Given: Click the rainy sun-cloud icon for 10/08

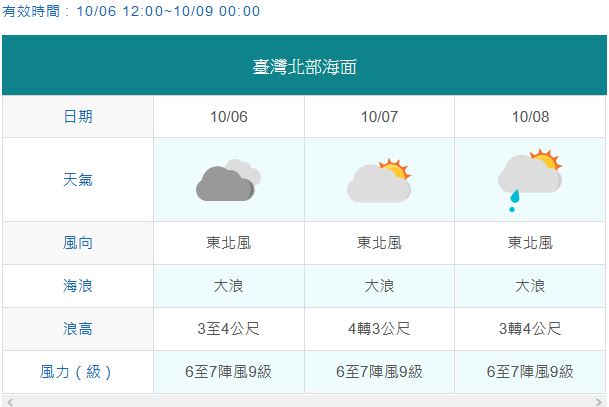Looking at the screenshot, I should coord(530,180).
